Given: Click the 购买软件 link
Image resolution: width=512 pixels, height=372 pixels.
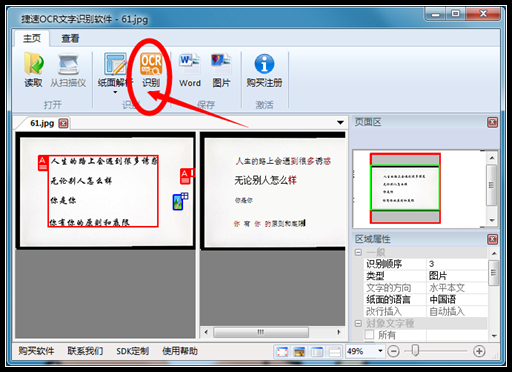Looking at the screenshot, I should (x=36, y=351).
